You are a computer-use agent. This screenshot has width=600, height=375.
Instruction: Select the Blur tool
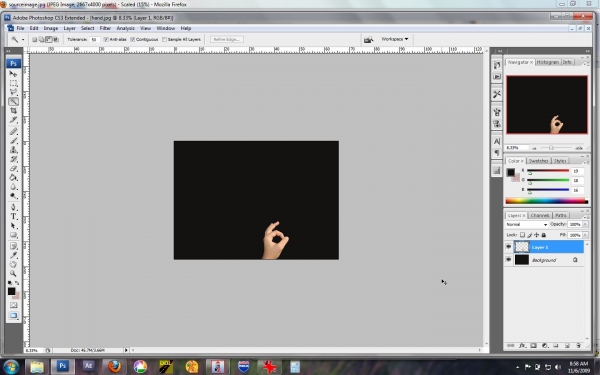pyautogui.click(x=13, y=187)
